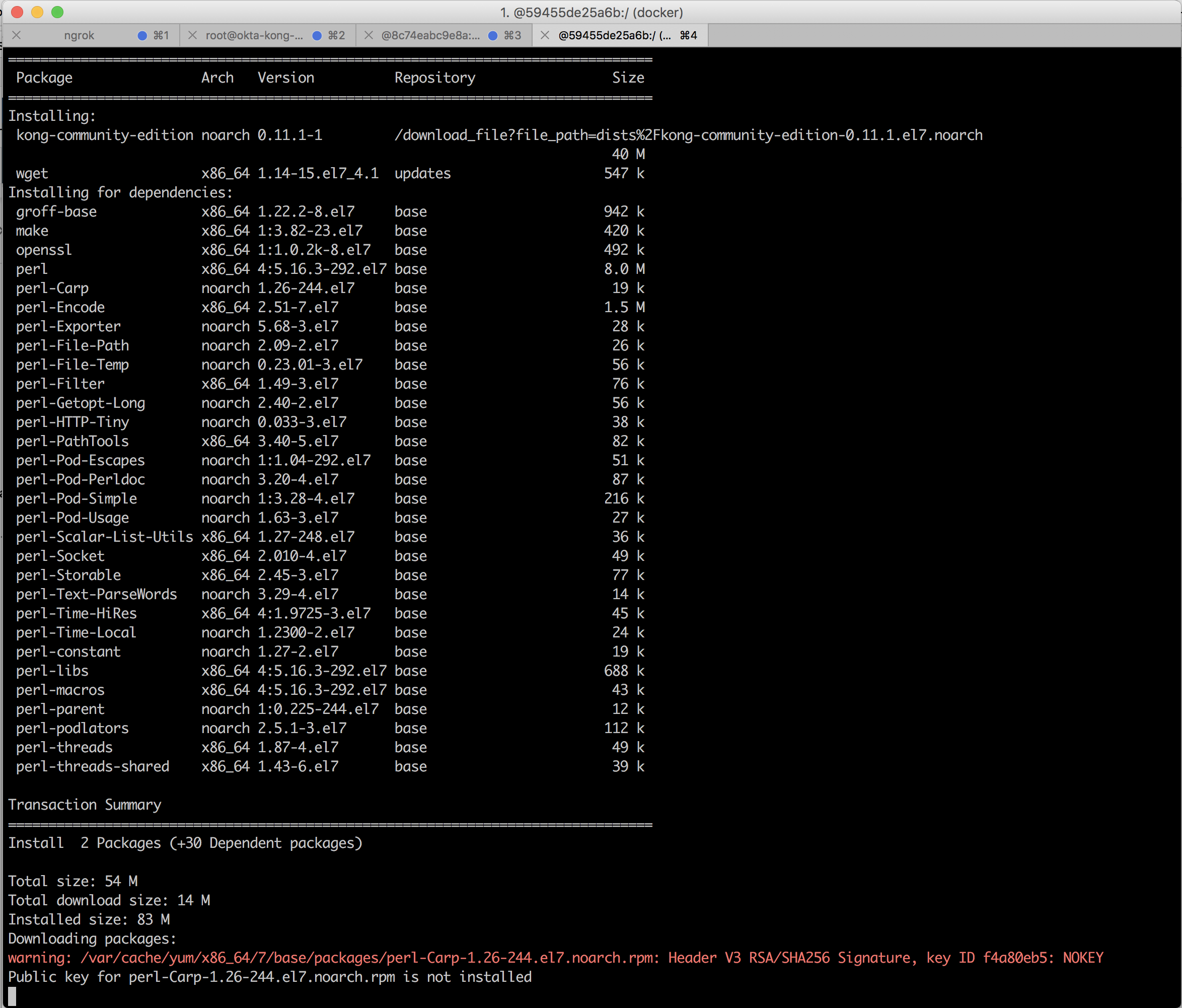The width and height of the screenshot is (1182, 1008).
Task: Click the green full-screen button
Action: click(57, 12)
